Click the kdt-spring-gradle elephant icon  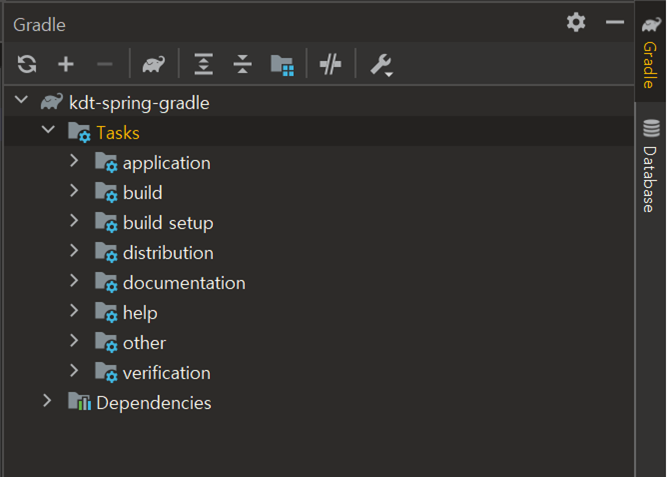(x=52, y=102)
